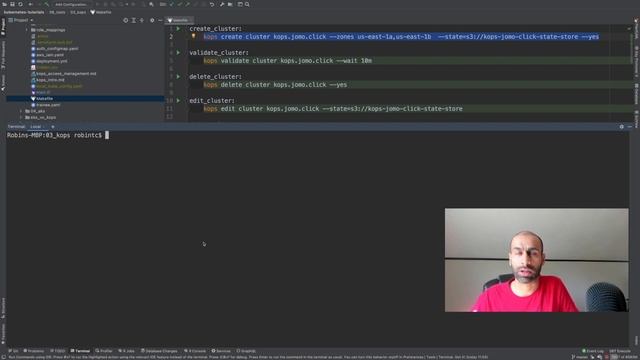The image size is (640, 360).
Task: Open terminal panel gear settings
Action: (x=622, y=127)
